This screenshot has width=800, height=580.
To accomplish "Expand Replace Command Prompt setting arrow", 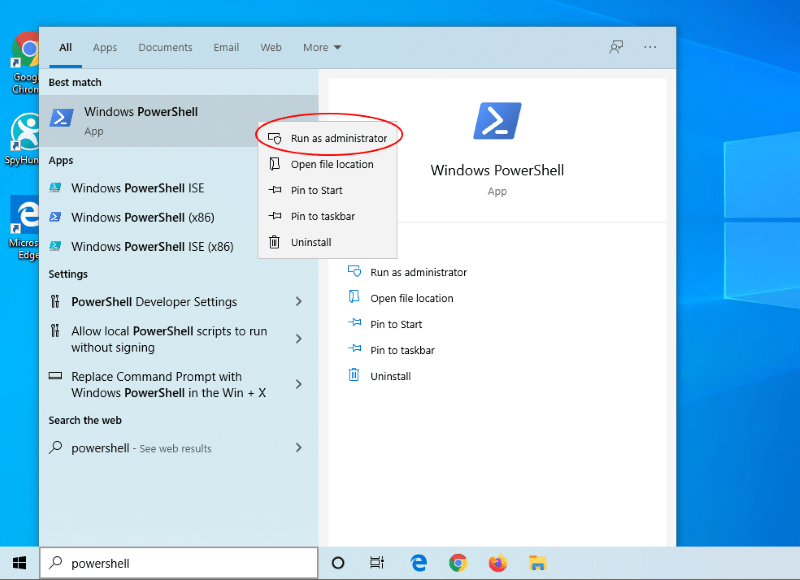I will (299, 384).
